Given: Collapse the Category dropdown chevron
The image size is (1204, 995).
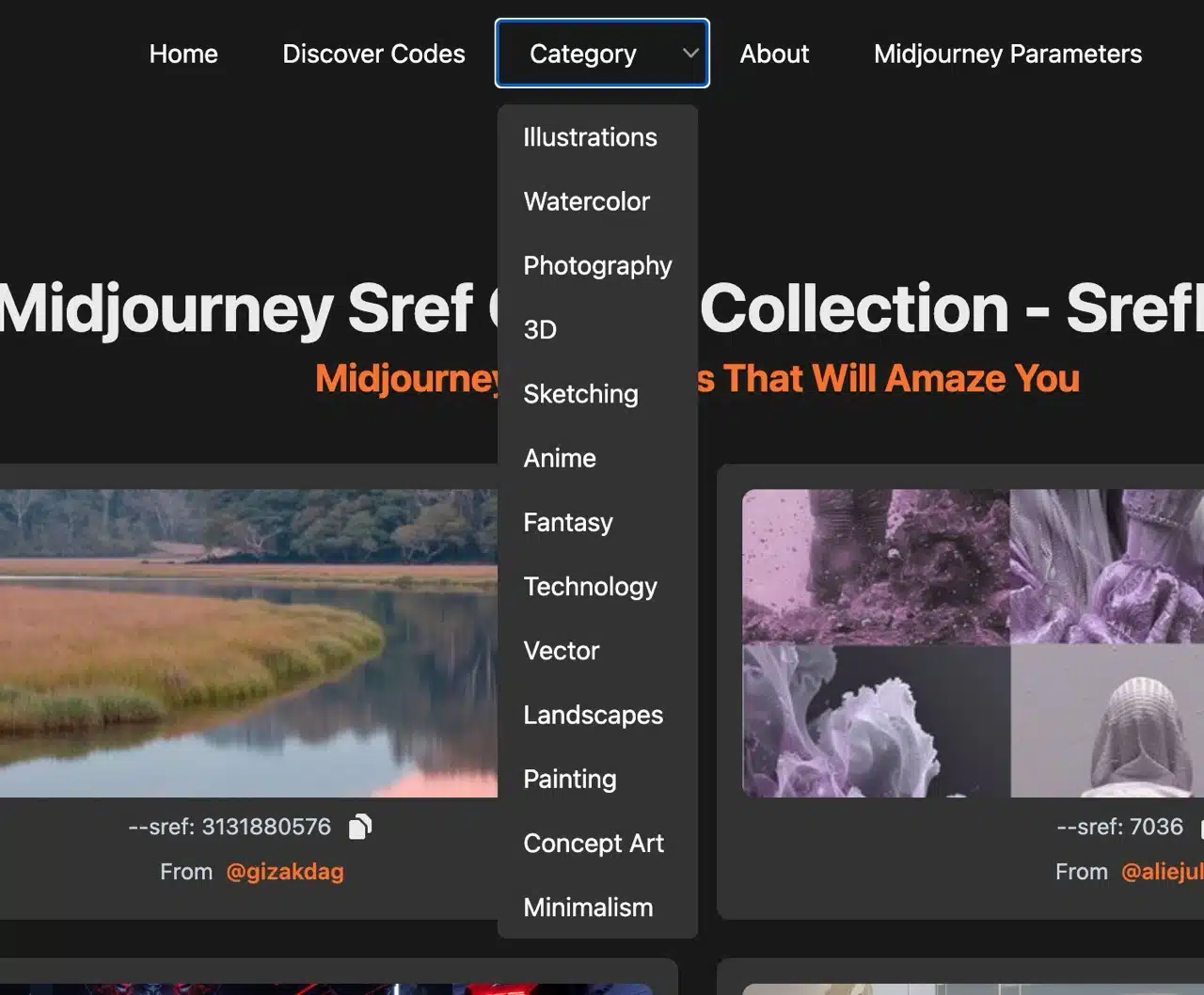Looking at the screenshot, I should point(690,54).
